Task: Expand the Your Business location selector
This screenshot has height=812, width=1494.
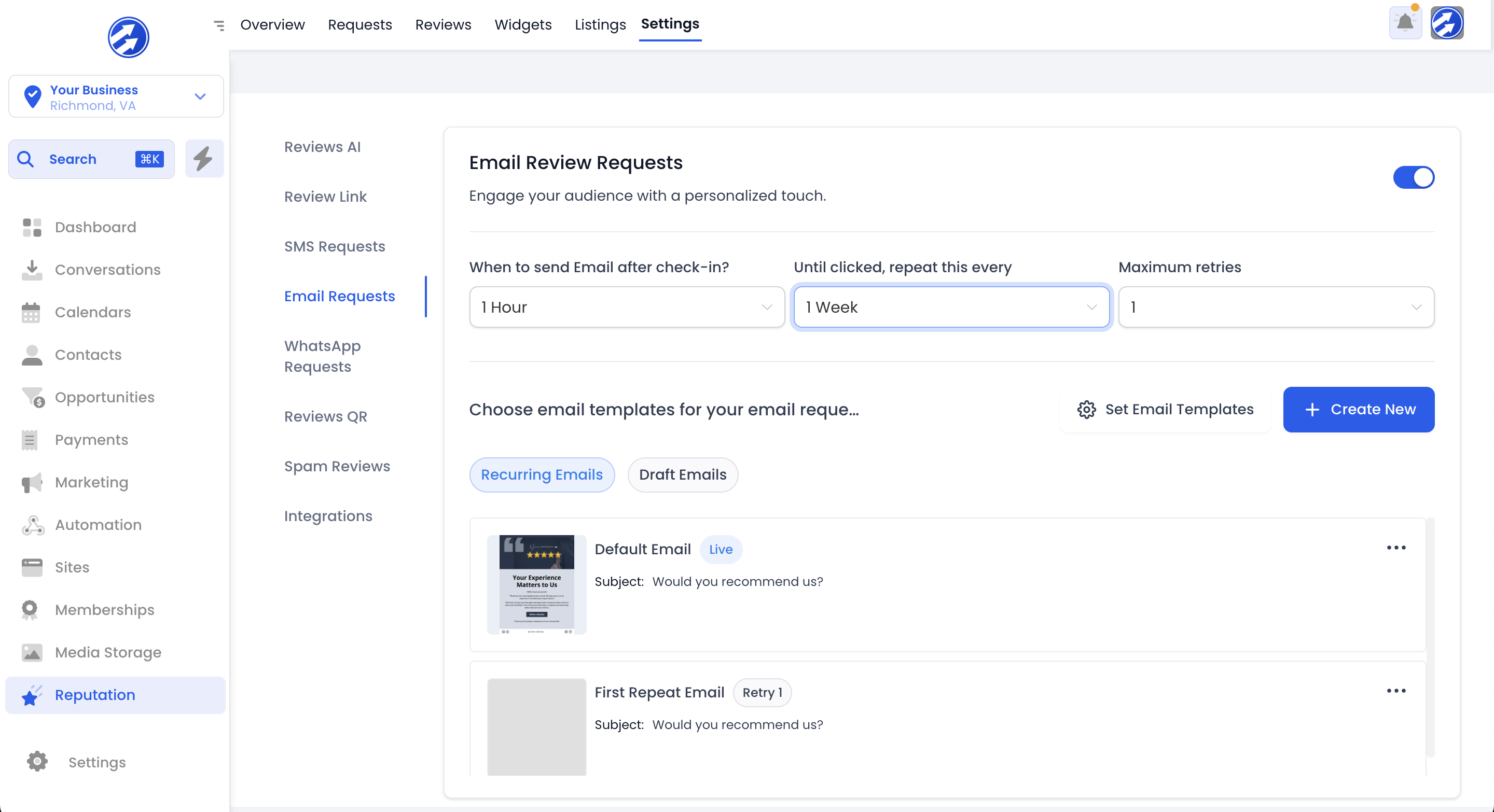Action: [116, 97]
